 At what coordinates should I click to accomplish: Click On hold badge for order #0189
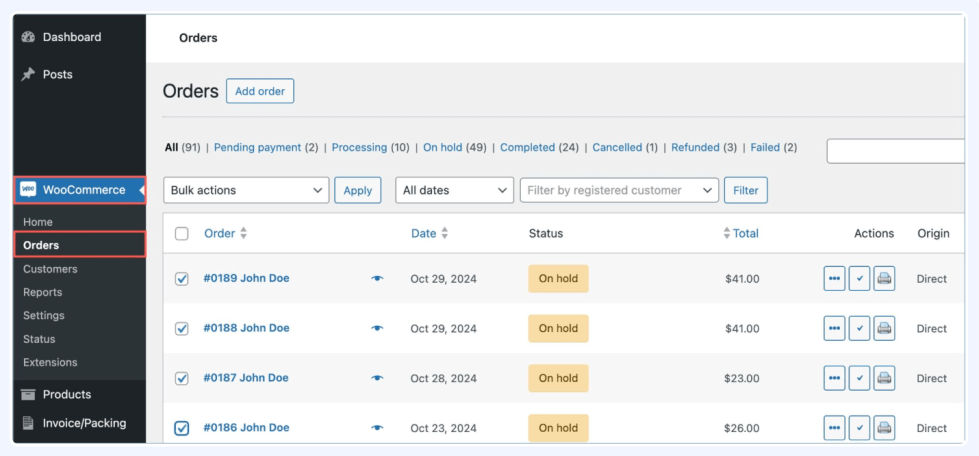558,279
